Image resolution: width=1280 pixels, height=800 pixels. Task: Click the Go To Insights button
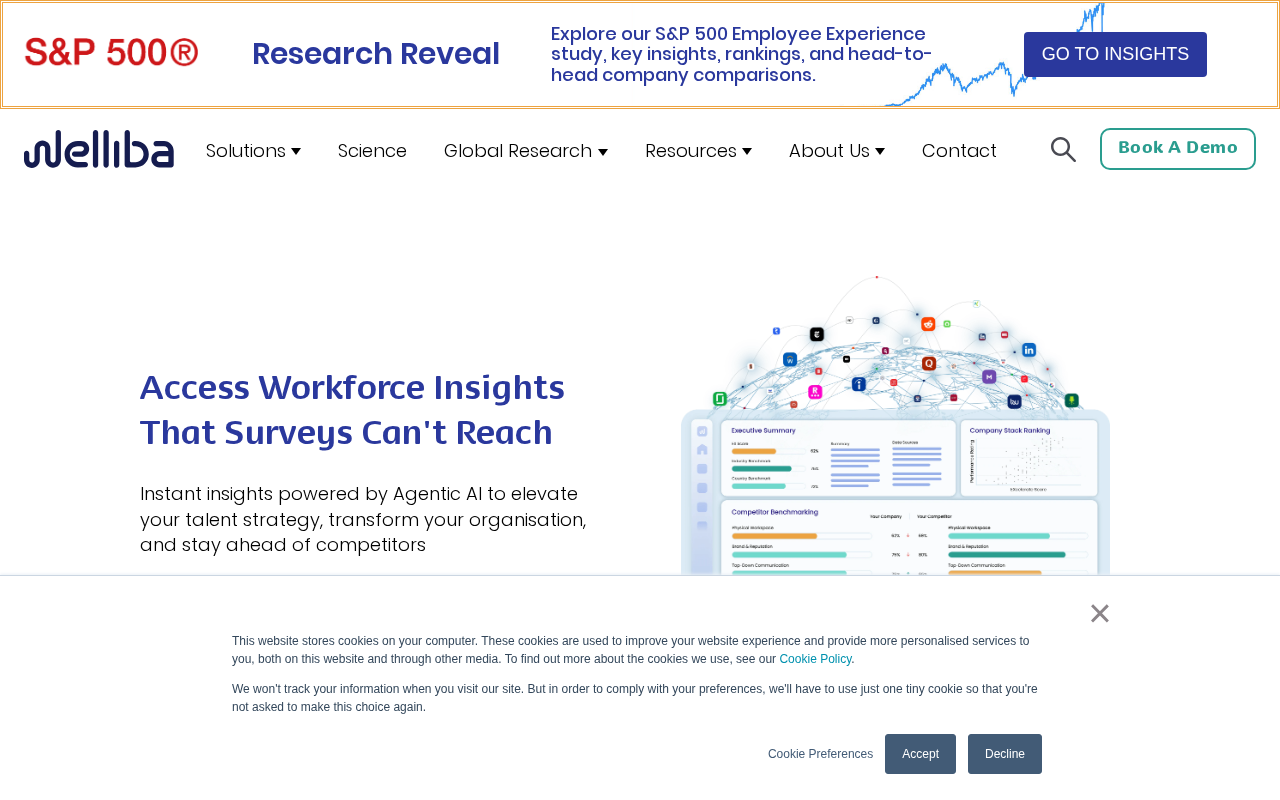tap(1115, 54)
